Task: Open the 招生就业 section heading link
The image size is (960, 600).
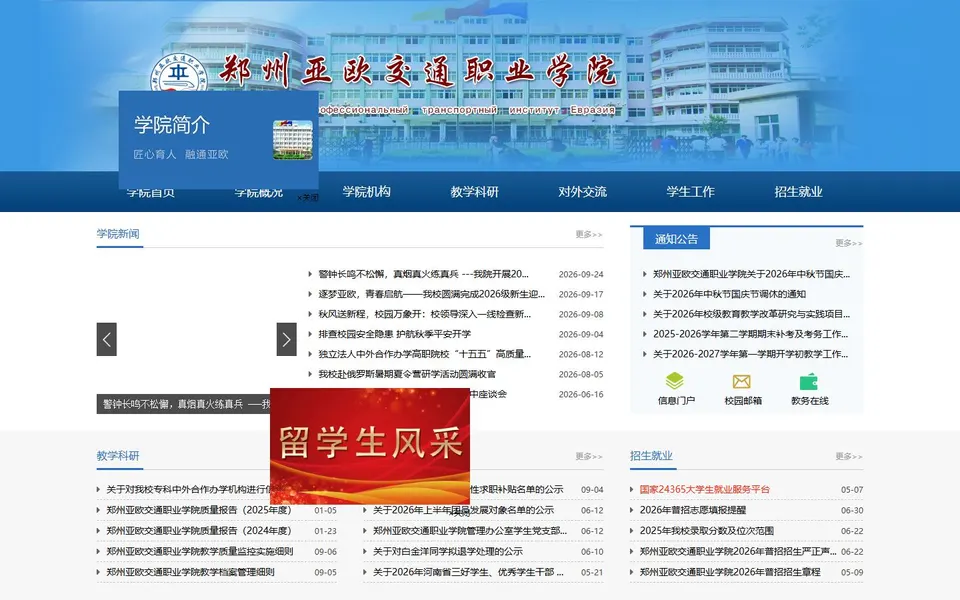Action: (651, 456)
